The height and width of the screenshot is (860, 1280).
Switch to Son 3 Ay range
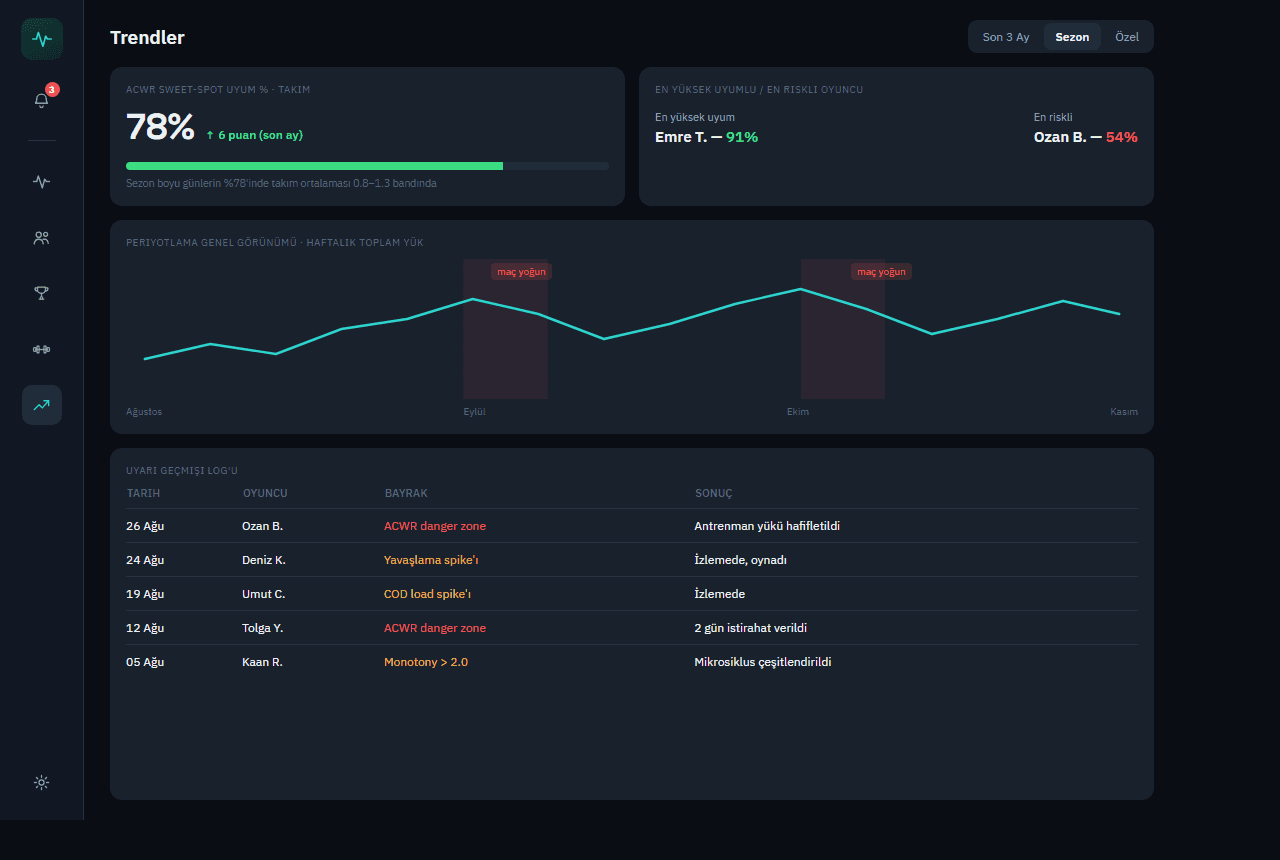coord(1006,37)
